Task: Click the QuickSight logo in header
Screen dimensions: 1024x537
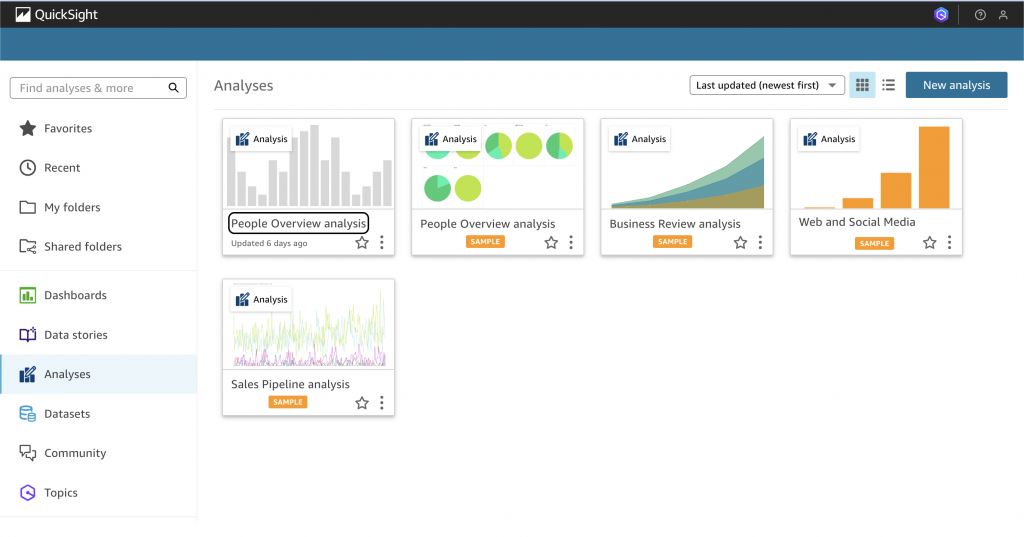Action: pos(56,15)
